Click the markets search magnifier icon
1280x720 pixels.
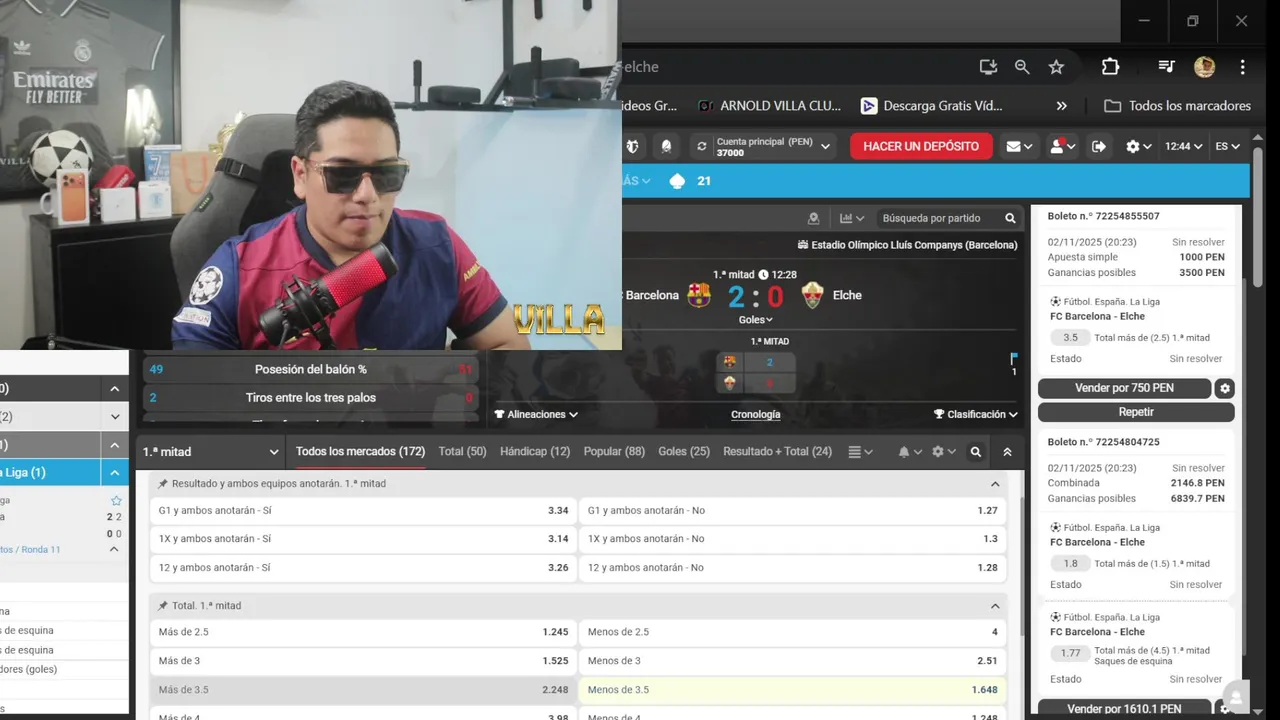click(976, 452)
